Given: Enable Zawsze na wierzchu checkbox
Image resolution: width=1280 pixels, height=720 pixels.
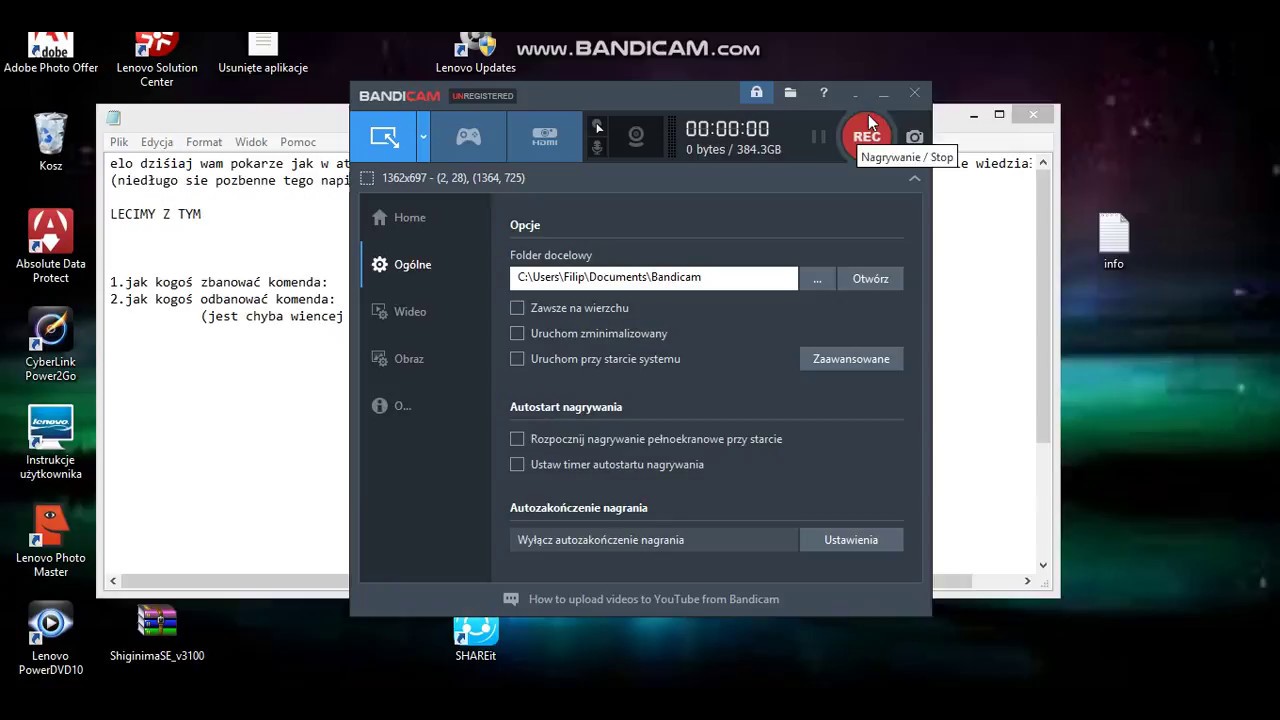Looking at the screenshot, I should pos(517,308).
